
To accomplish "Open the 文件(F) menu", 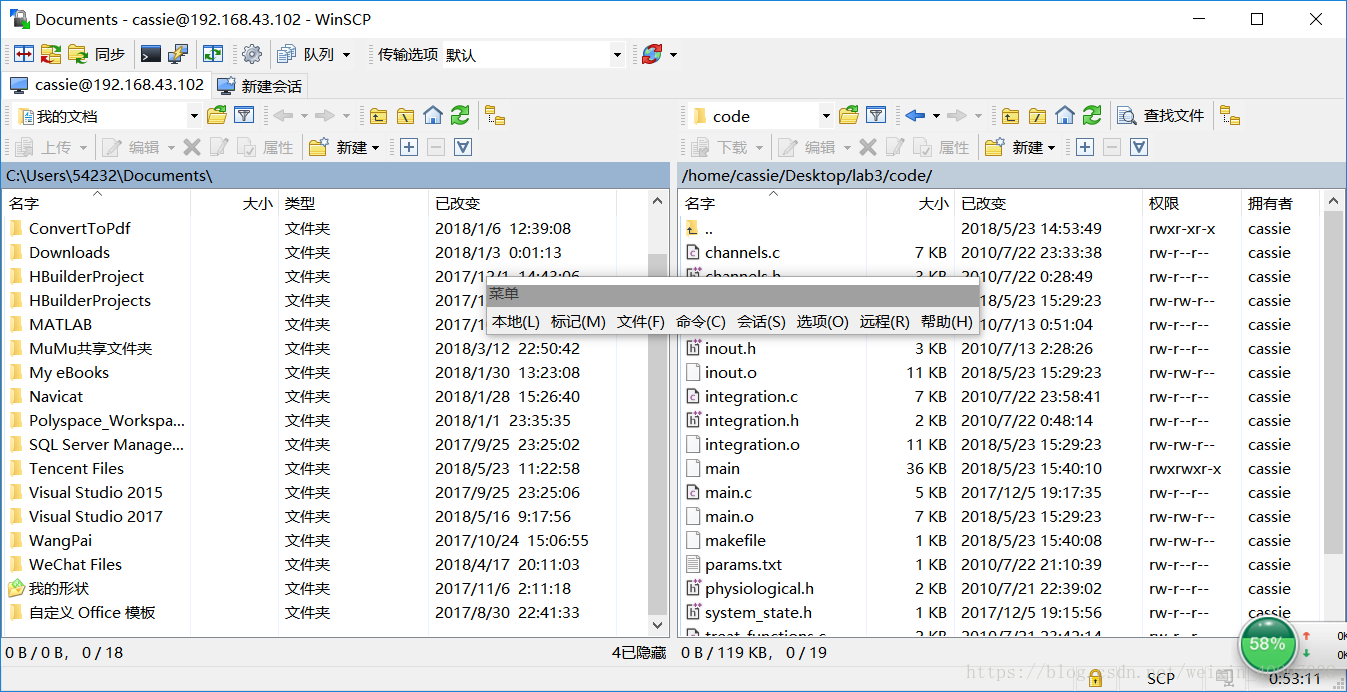I will pyautogui.click(x=641, y=321).
